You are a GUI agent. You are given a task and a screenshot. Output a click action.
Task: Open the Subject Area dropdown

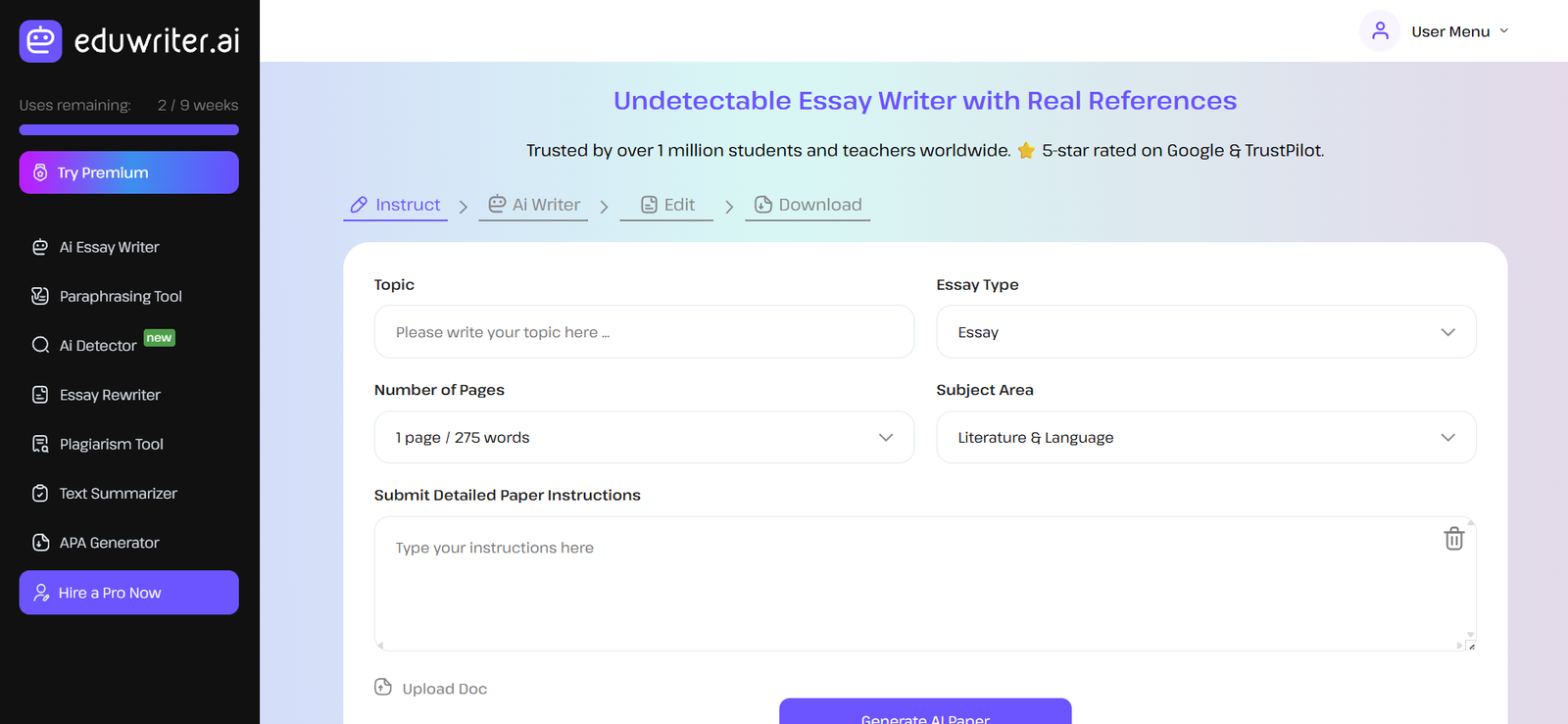click(x=1205, y=437)
